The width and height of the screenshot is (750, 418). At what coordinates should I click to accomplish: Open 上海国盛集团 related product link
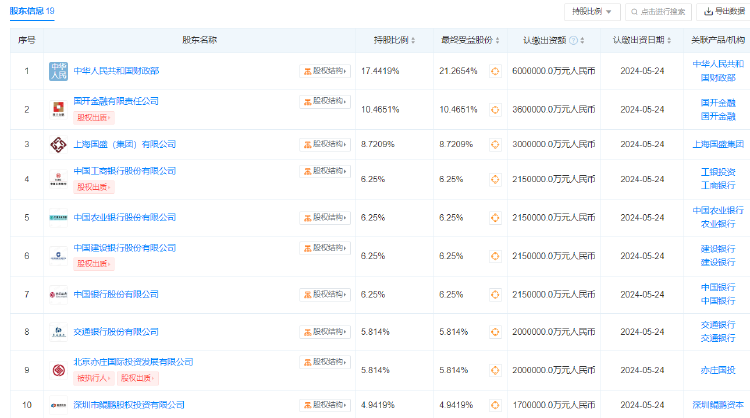tap(718, 144)
